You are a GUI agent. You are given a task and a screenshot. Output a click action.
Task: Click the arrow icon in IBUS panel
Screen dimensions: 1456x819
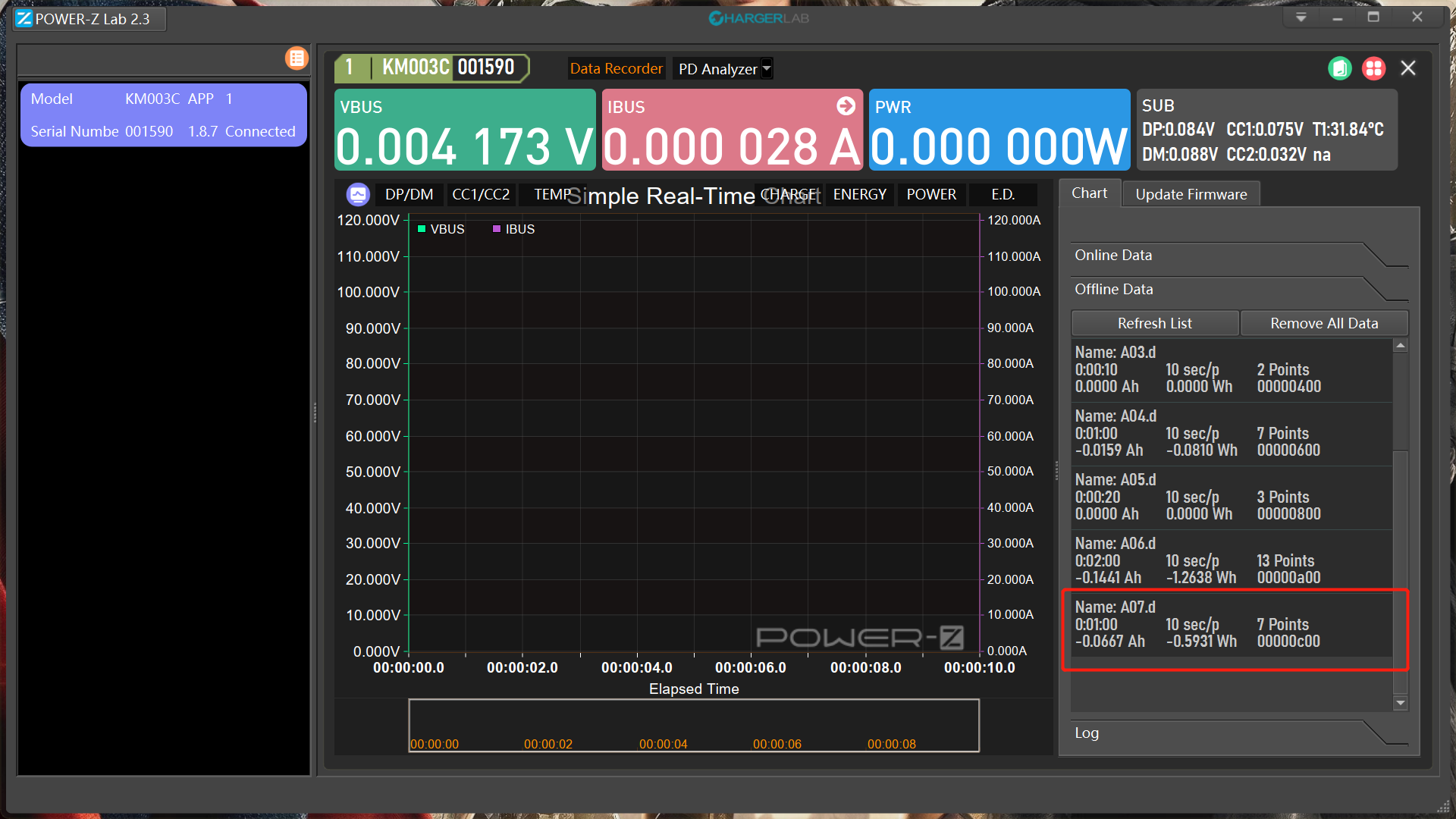pyautogui.click(x=846, y=106)
